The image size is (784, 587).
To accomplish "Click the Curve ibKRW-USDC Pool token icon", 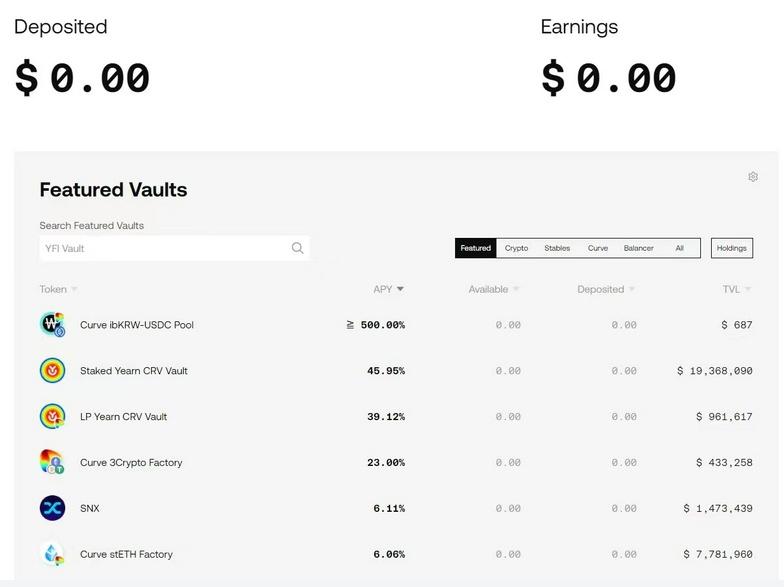I will [52, 325].
